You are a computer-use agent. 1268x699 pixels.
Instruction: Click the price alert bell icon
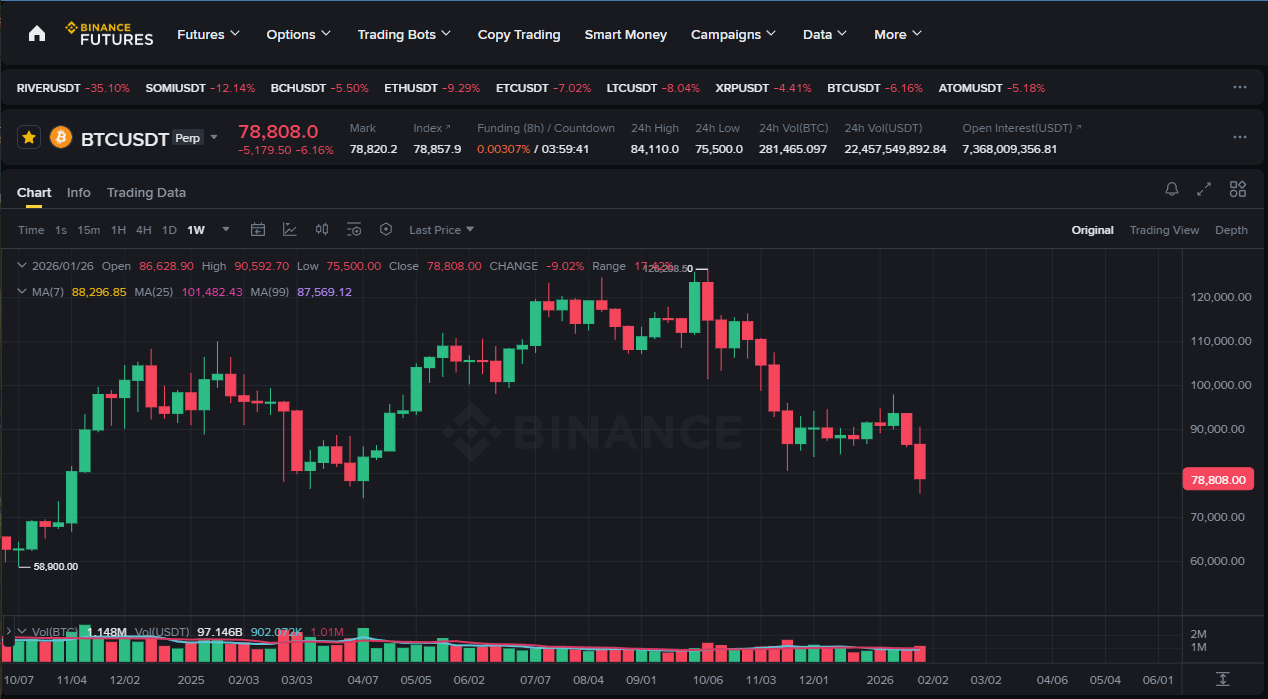[1172, 190]
